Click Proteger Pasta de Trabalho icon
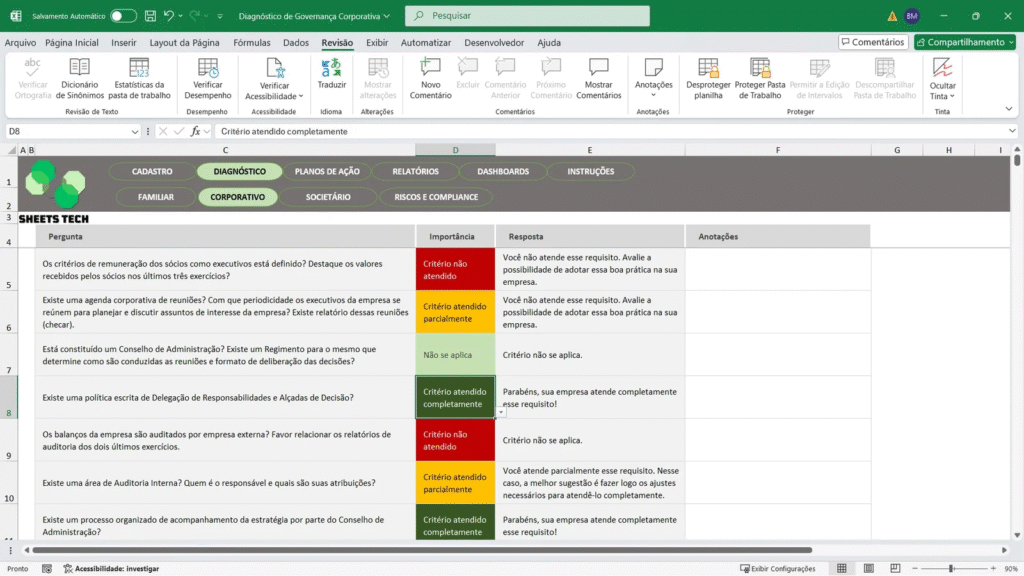Screen dimensions: 1024x576 [x=759, y=68]
